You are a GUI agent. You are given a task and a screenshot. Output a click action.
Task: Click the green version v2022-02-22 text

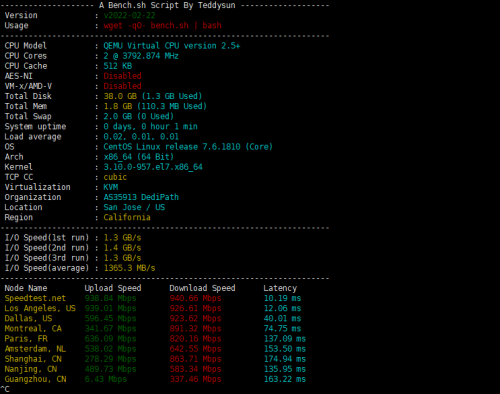[x=129, y=15]
